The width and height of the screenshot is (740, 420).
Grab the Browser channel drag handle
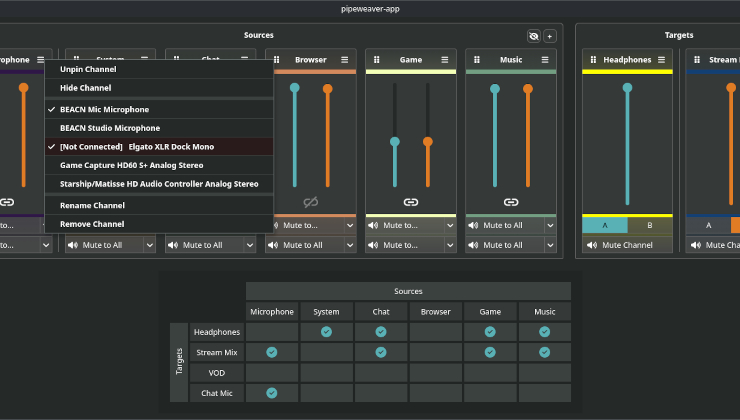click(x=277, y=60)
